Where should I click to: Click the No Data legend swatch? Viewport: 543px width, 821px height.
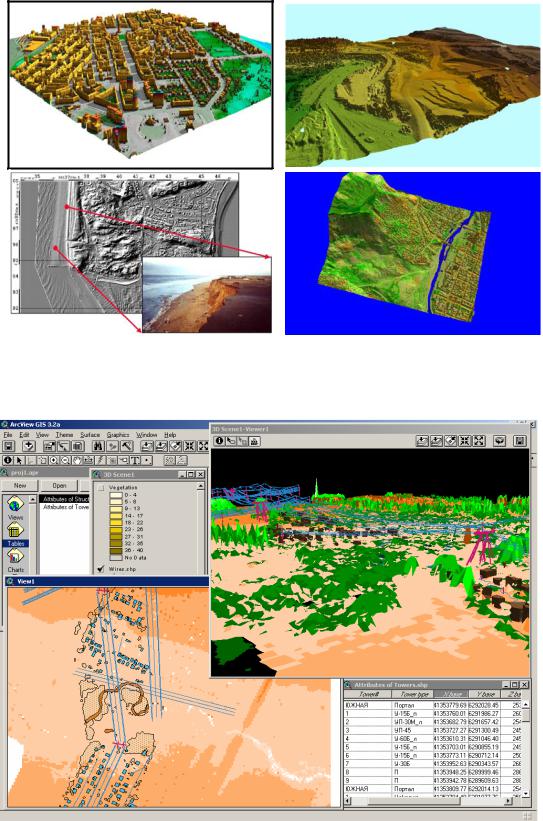coord(116,558)
